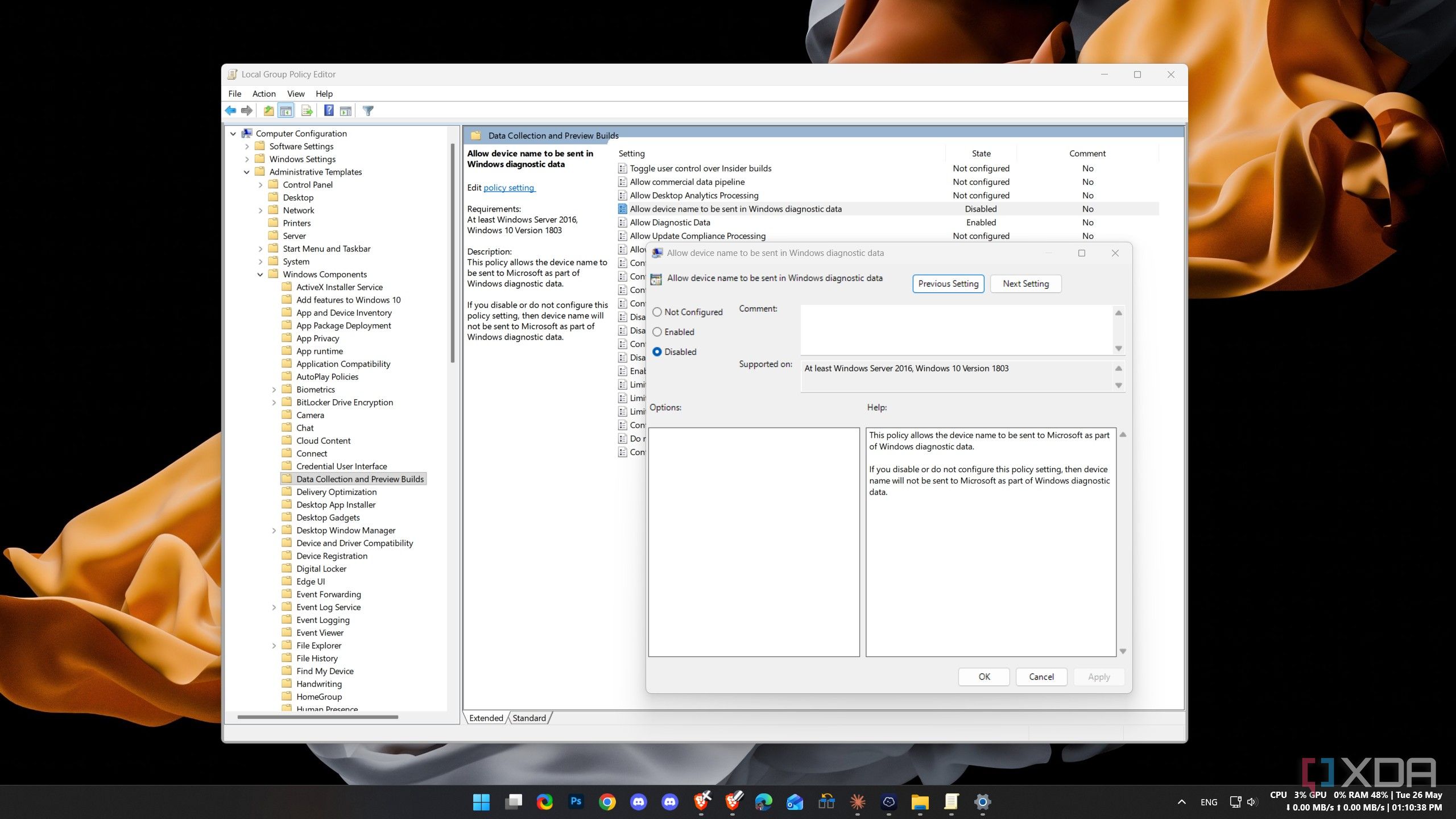
Task: Expand the Software Settings node
Action: 247,147
